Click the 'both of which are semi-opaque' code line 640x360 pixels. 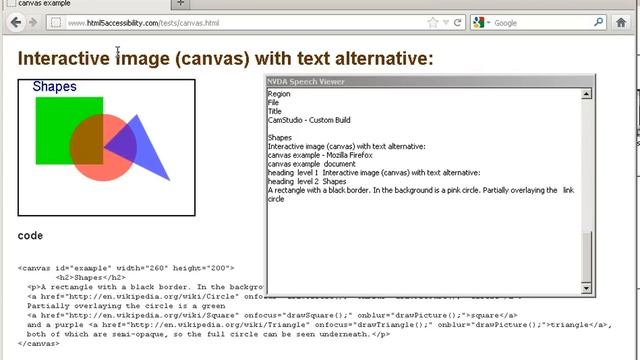click(x=208, y=334)
